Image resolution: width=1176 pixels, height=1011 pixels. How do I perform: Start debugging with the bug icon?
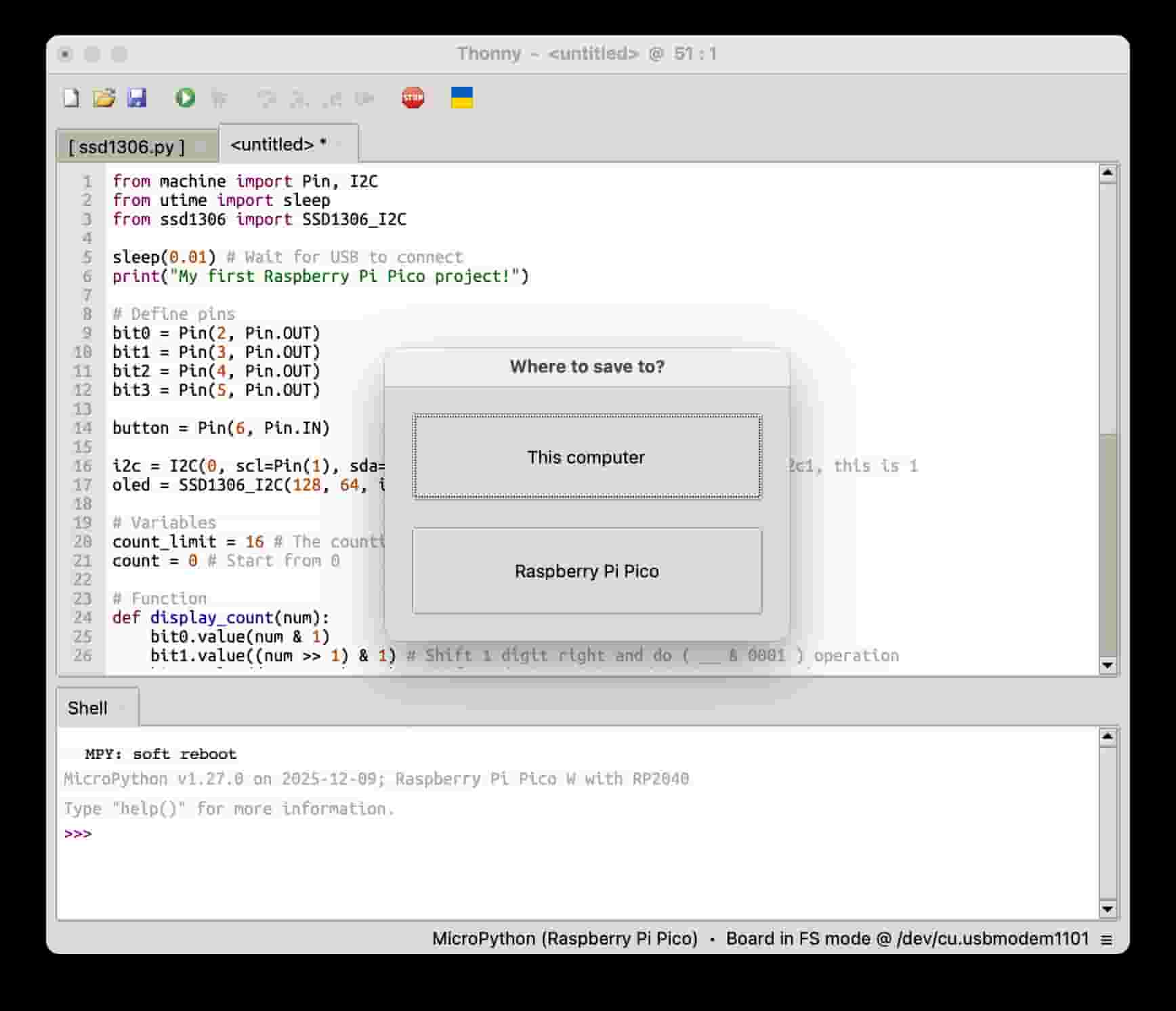pyautogui.click(x=219, y=99)
